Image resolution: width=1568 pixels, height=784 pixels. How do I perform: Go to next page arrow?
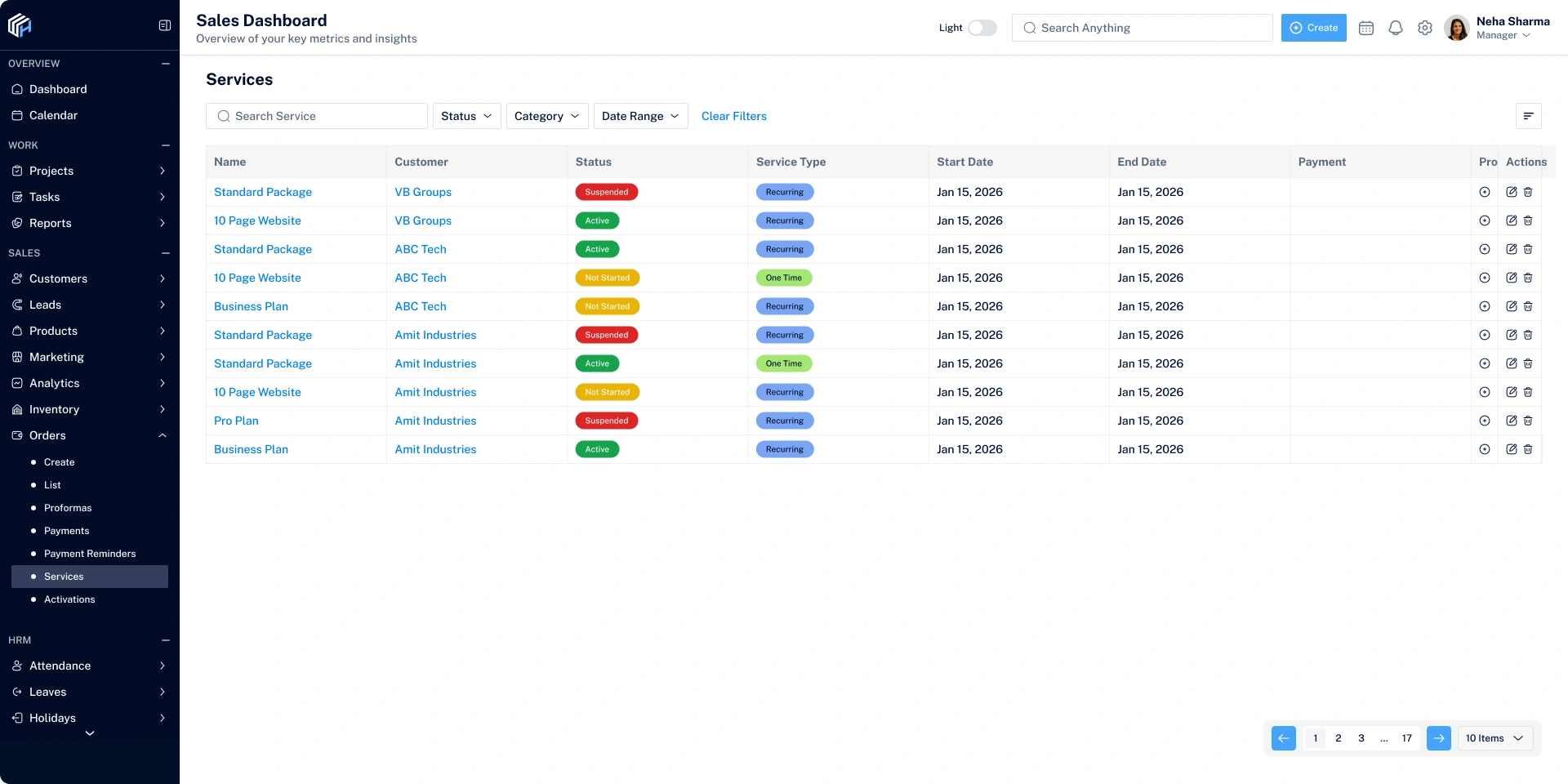1439,738
